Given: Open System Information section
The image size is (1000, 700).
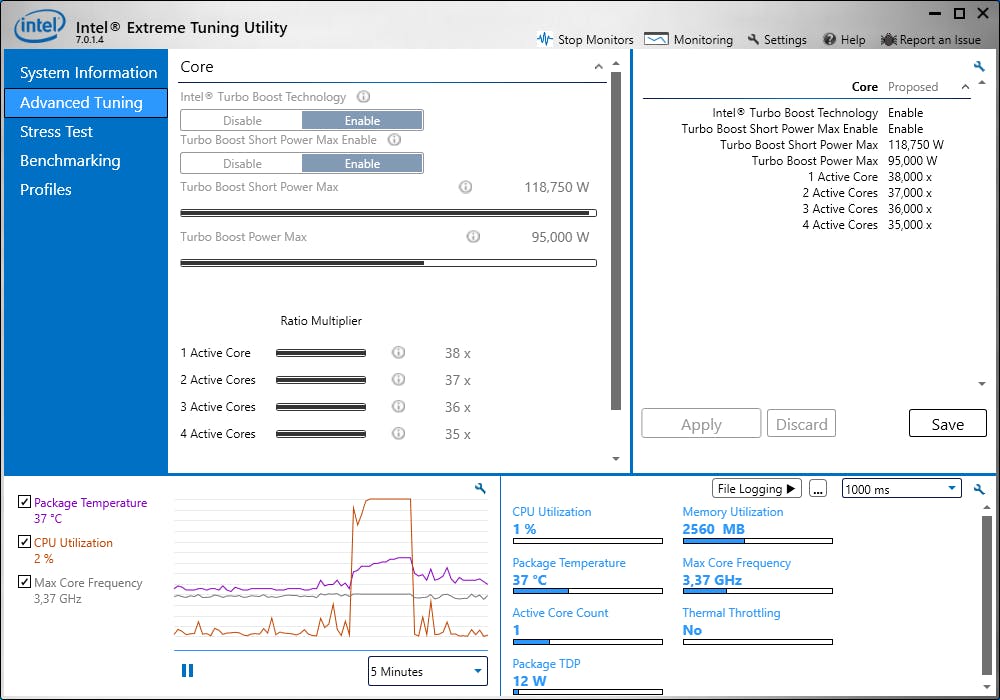Looking at the screenshot, I should click(88, 73).
